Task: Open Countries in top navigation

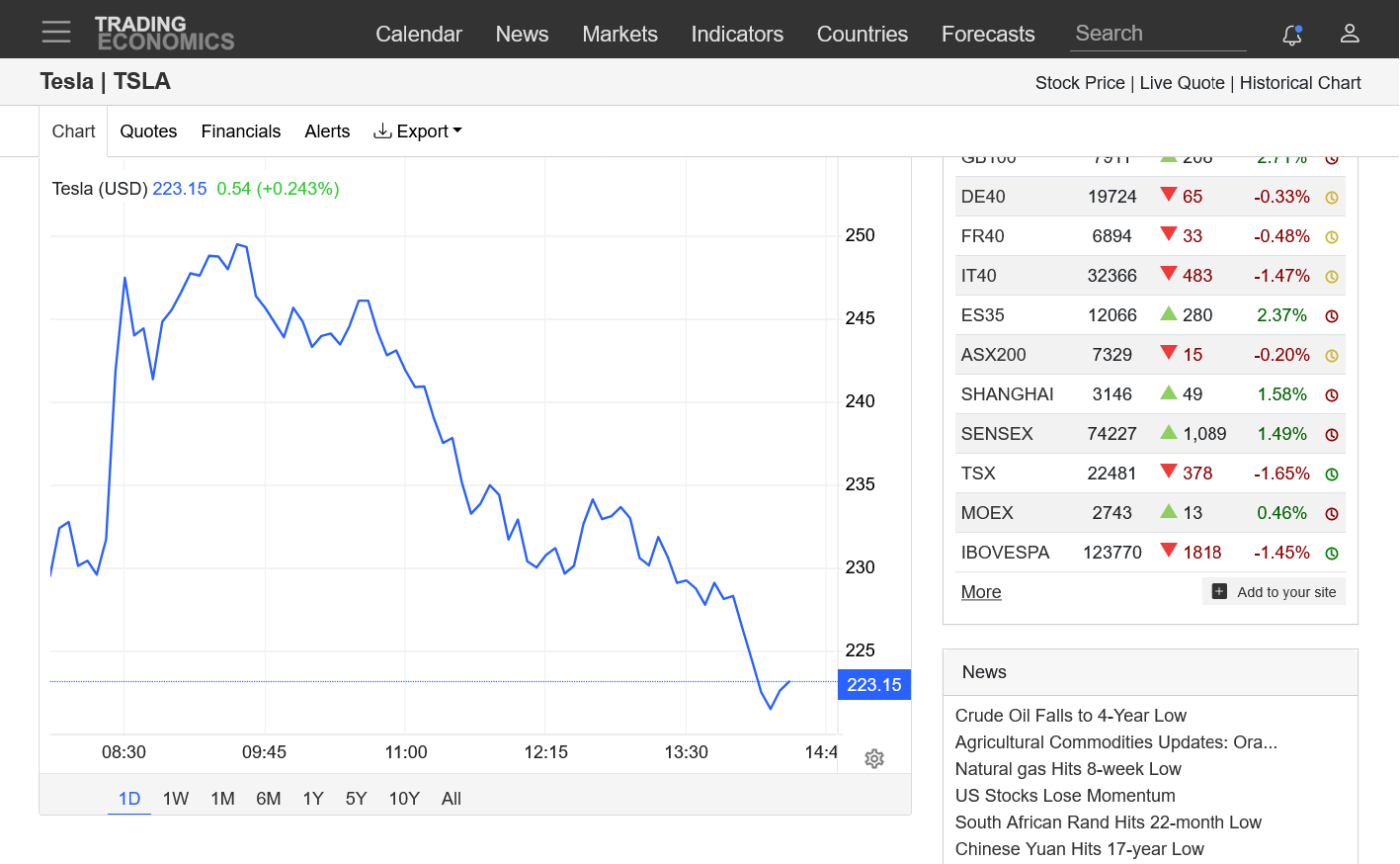Action: [x=863, y=34]
